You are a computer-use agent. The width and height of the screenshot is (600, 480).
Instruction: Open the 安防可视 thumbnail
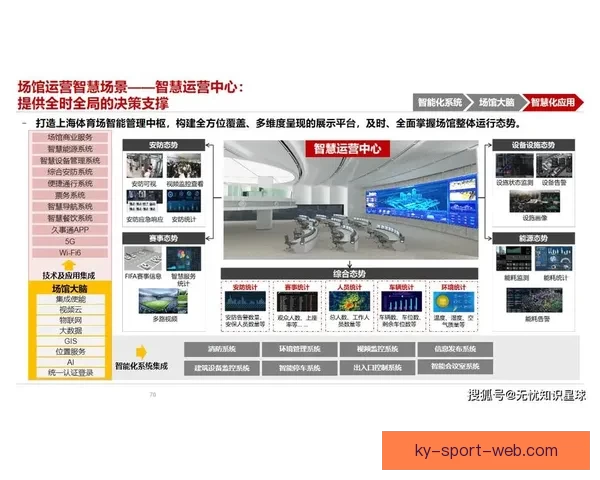tap(144, 166)
